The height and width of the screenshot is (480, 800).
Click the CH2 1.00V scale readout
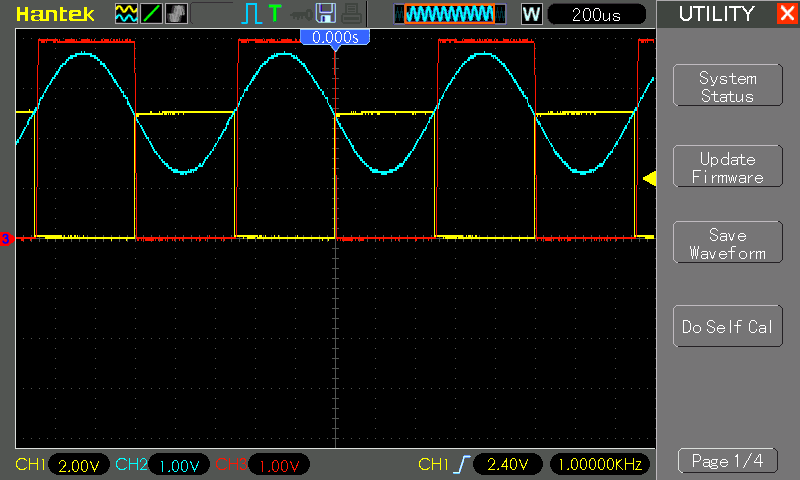179,465
